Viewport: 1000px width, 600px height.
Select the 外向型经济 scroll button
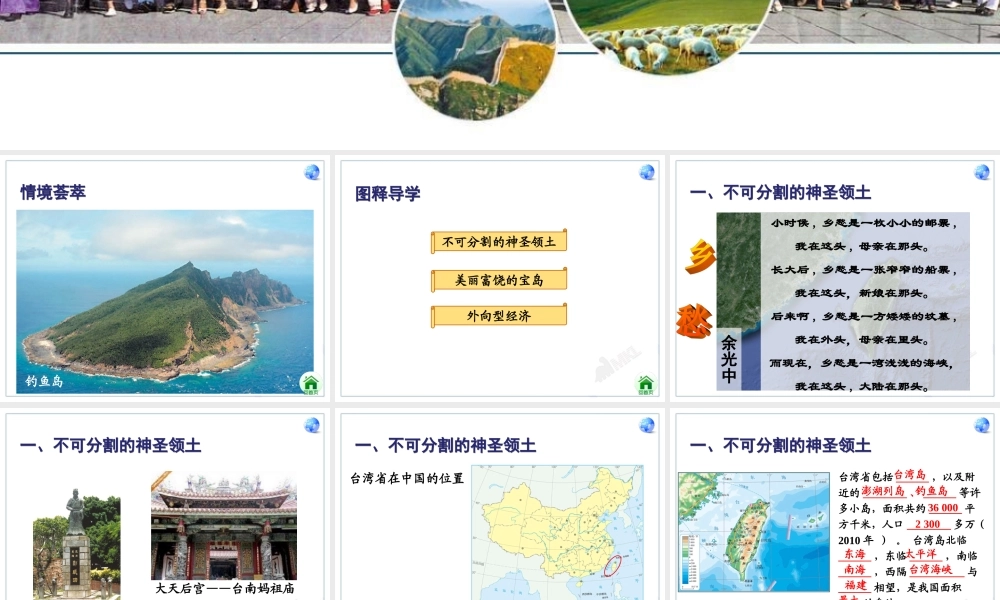pos(499,316)
